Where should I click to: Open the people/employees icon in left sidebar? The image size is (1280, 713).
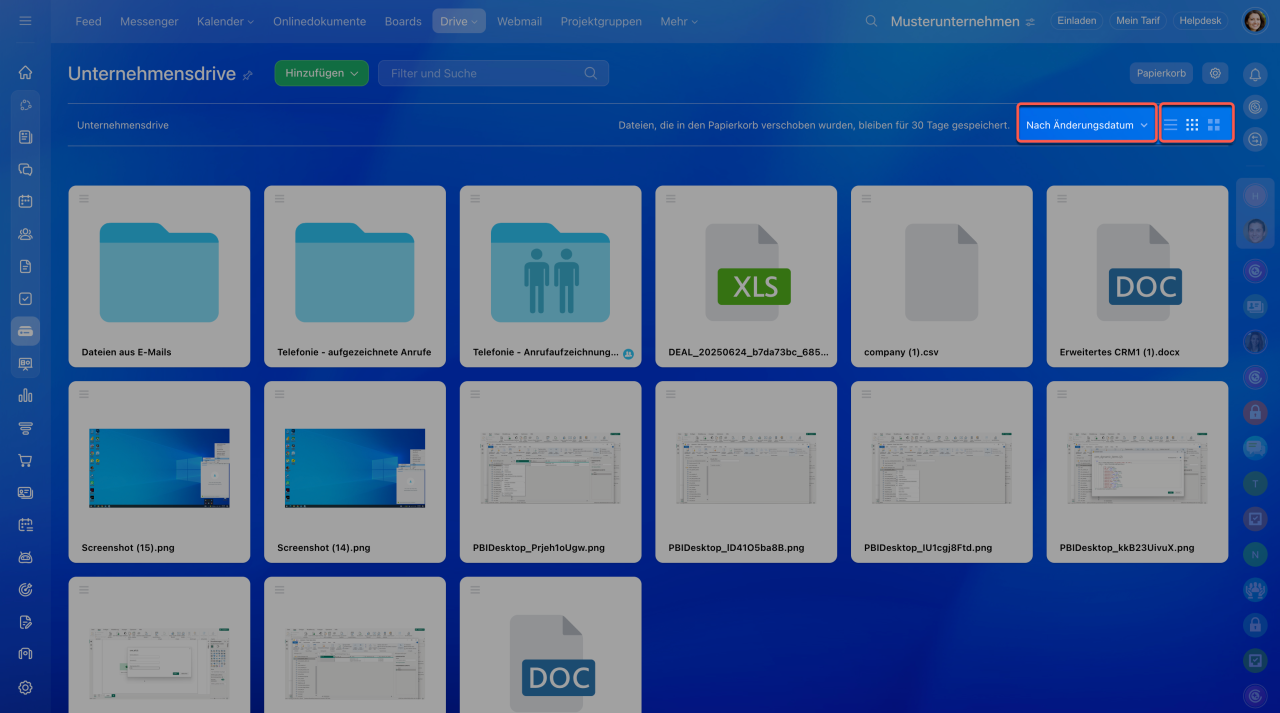point(25,234)
